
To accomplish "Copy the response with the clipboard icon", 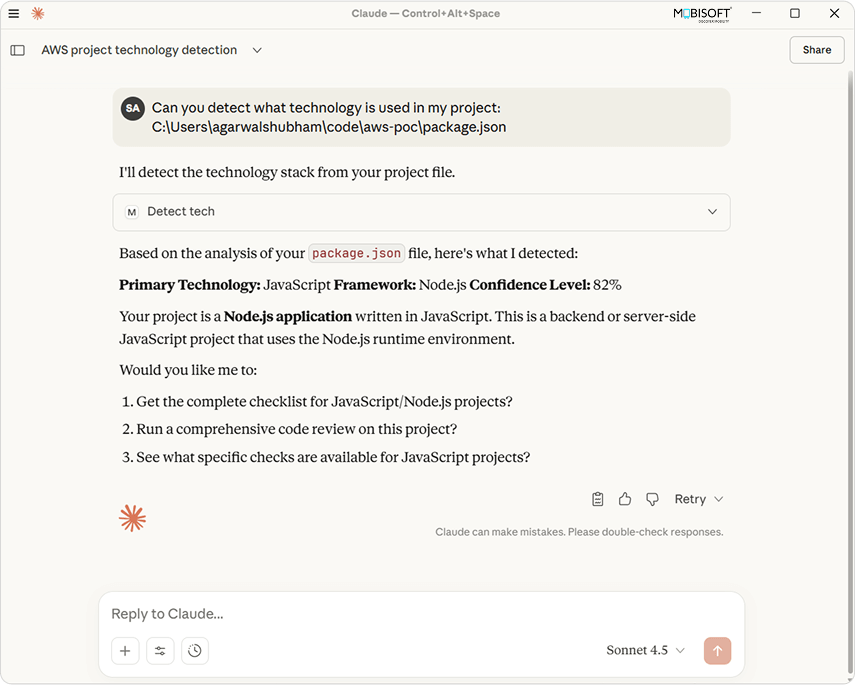I will 598,499.
